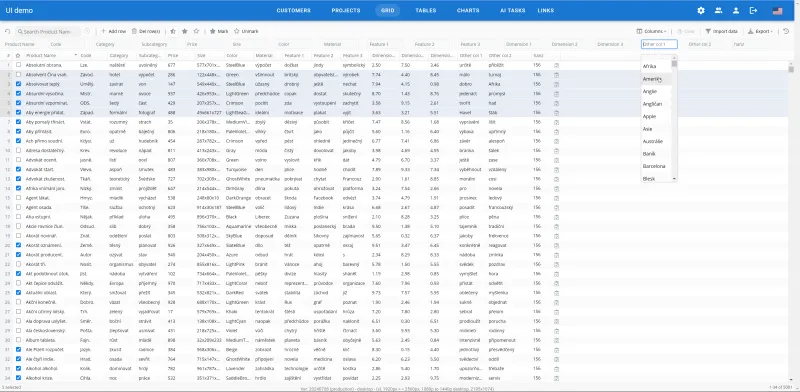Switch to the Projects tab
Image resolution: width=800 pixels, height=392 pixels.
(x=346, y=10)
